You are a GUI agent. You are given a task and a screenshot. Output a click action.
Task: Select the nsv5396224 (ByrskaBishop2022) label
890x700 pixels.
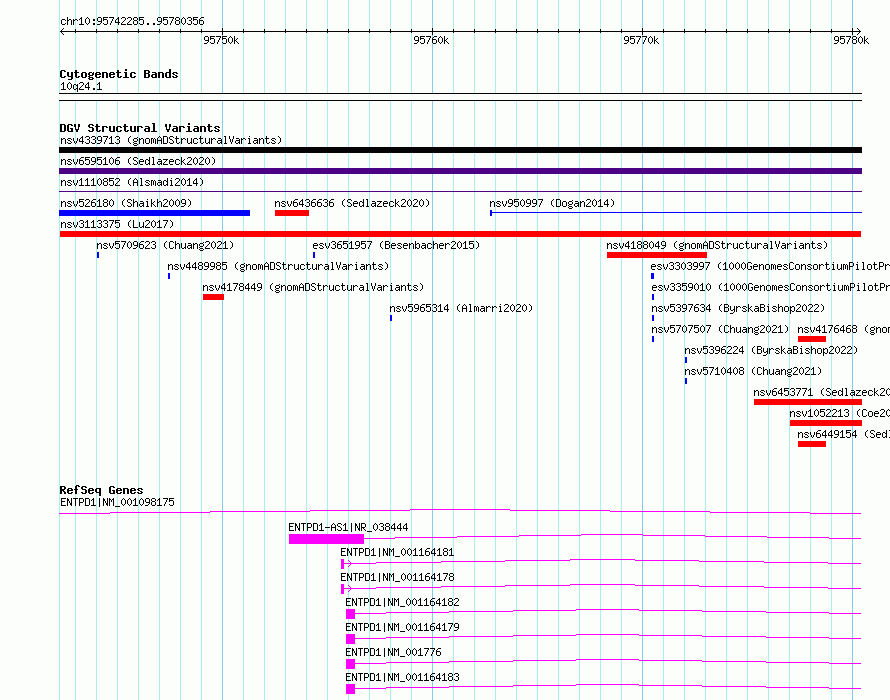tap(771, 350)
